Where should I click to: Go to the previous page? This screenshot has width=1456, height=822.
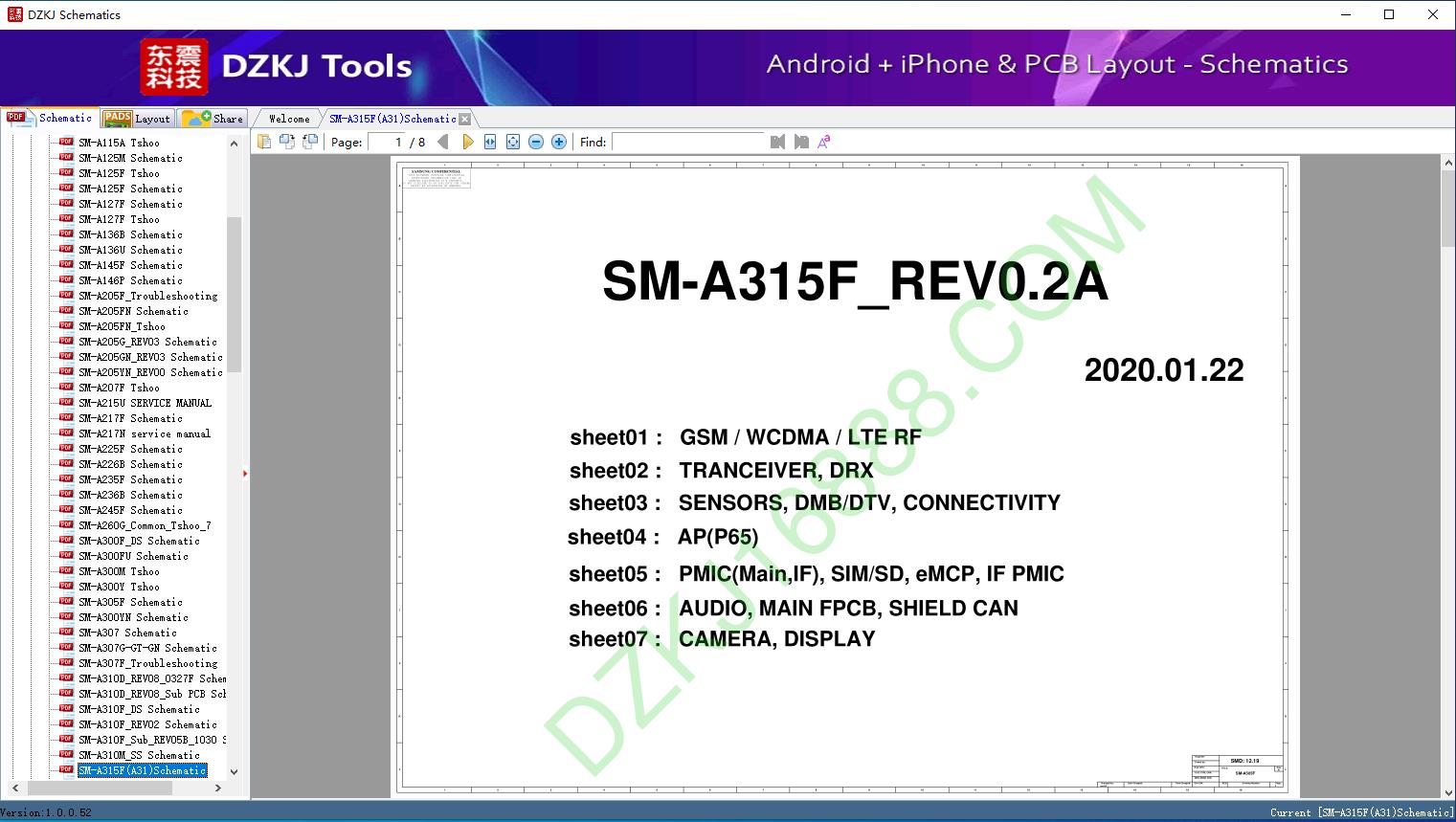(443, 142)
